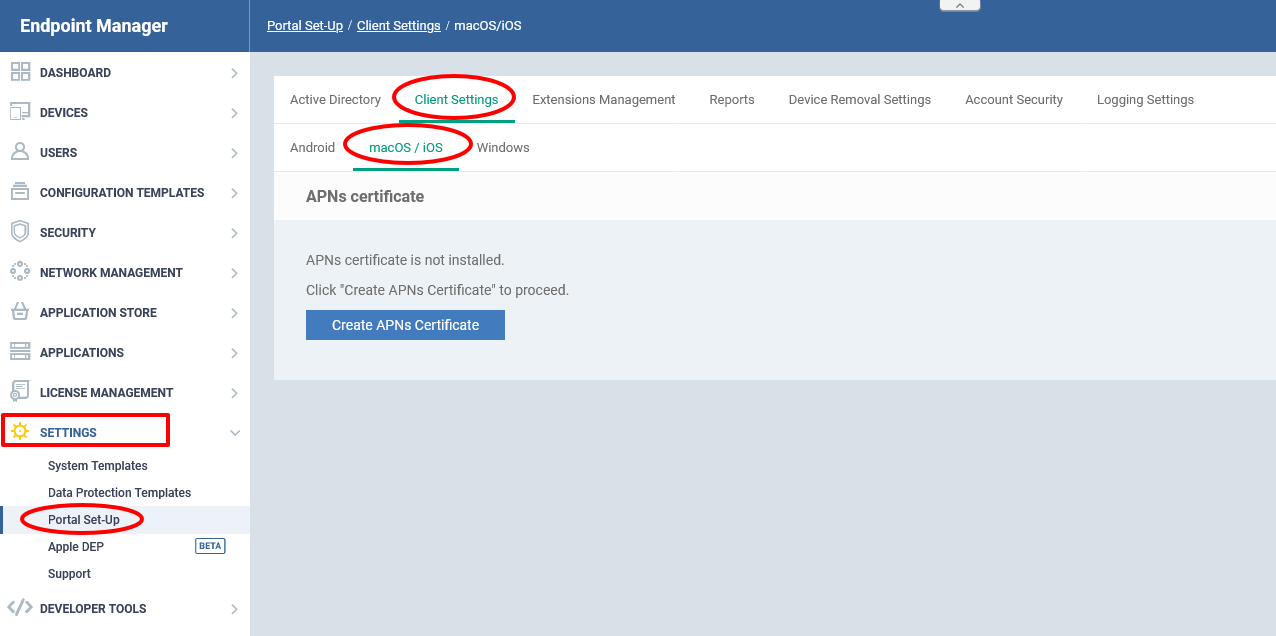The width and height of the screenshot is (1276, 636).
Task: Switch to the Windows sub-tab
Action: 503,148
